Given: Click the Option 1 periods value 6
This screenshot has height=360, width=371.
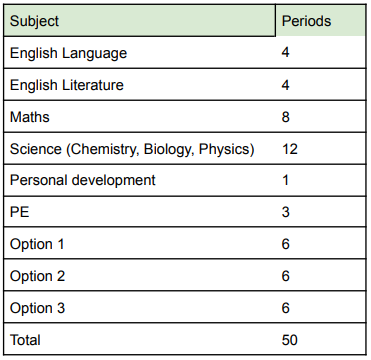Looking at the screenshot, I should click(285, 244).
